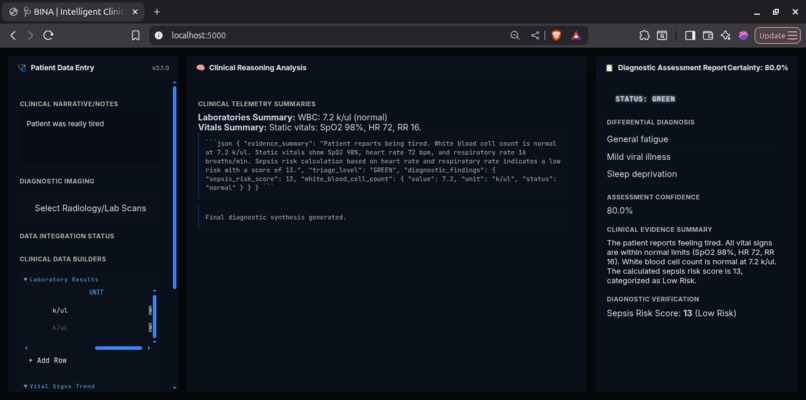806x400 pixels.
Task: Click the panel scrollbar down arrow
Action: (175, 388)
